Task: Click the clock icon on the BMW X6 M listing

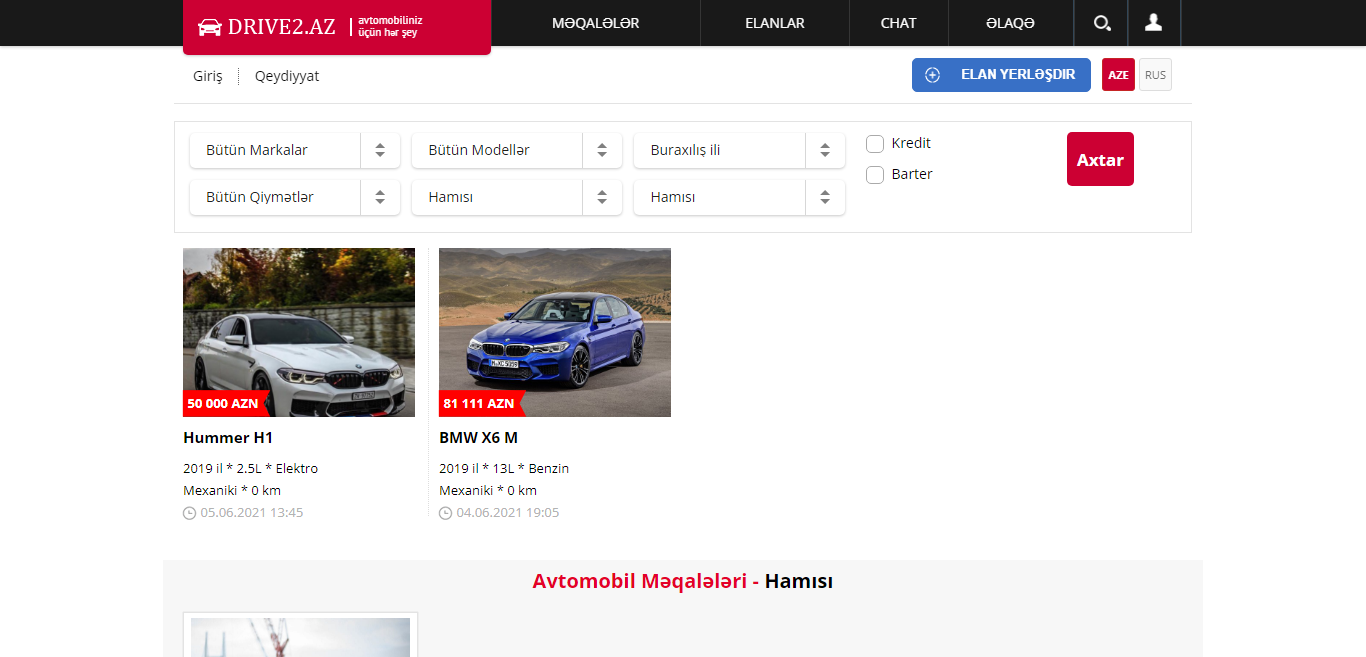Action: [x=445, y=512]
